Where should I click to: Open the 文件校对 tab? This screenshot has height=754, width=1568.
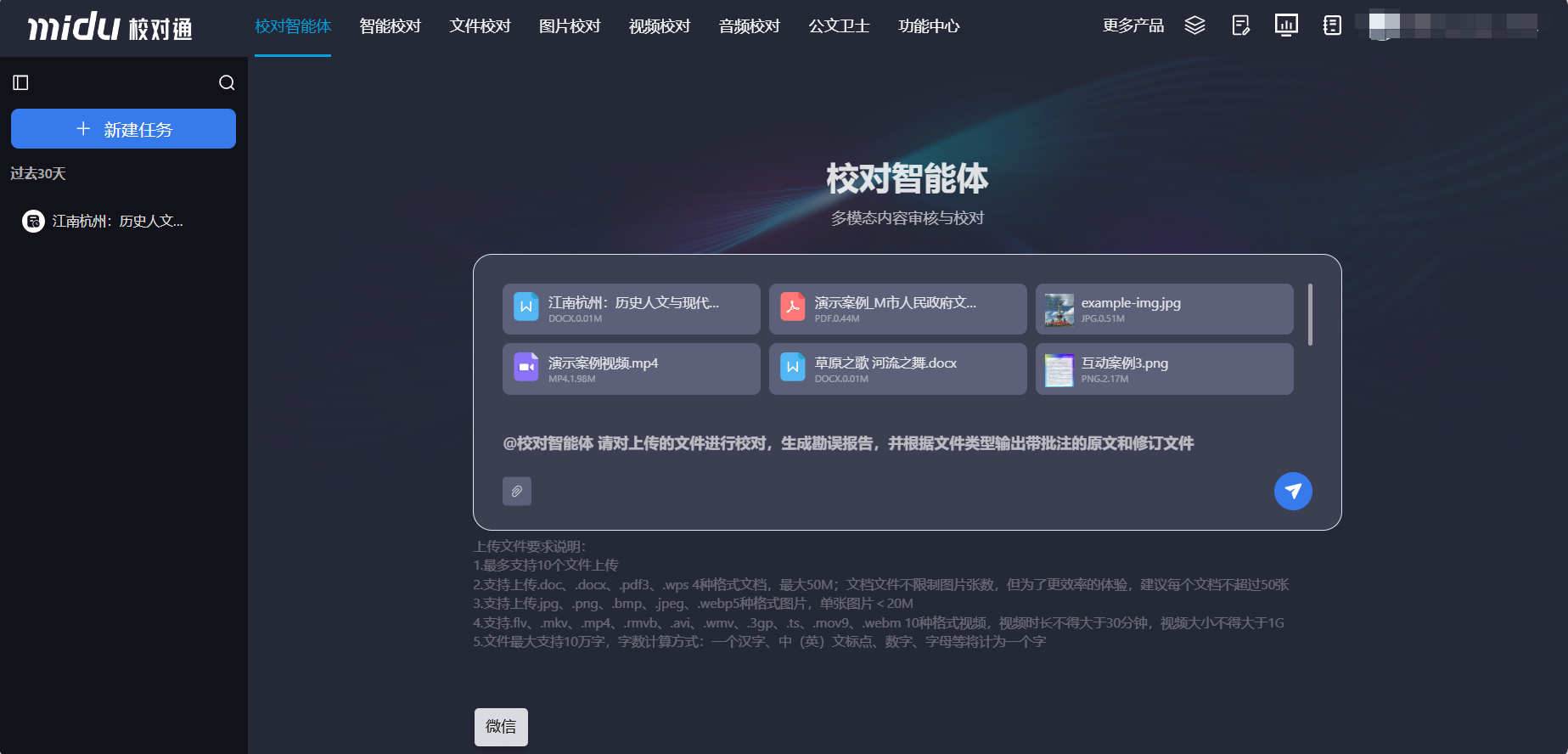(480, 26)
